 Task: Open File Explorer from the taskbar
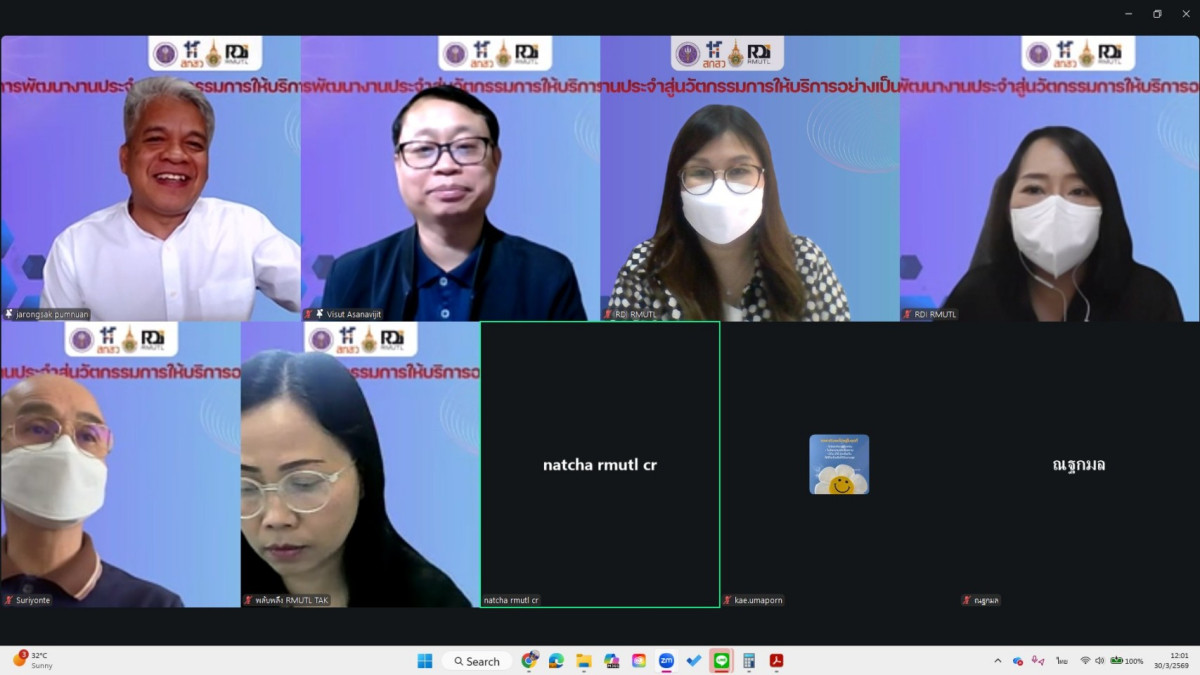coord(584,661)
